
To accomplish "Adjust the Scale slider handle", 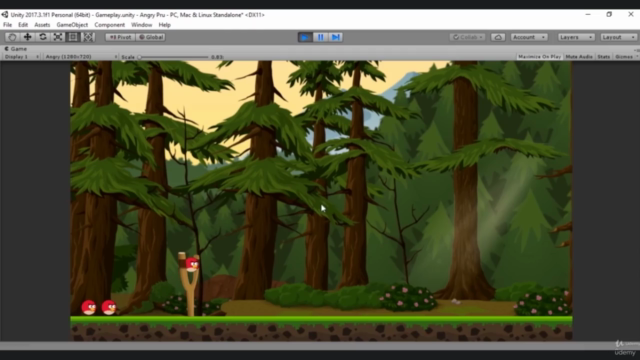I will click(x=140, y=57).
